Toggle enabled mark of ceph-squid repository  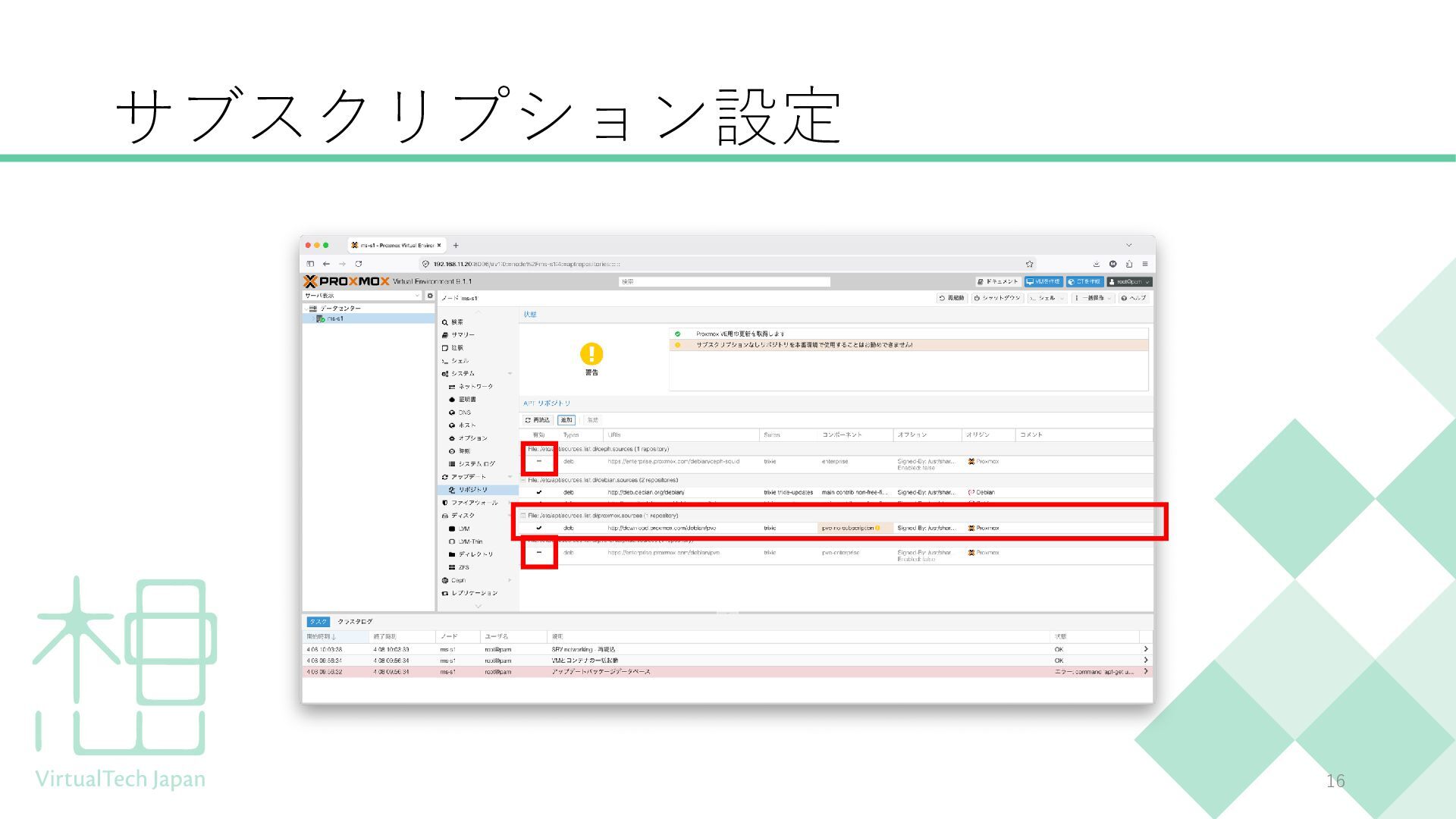(539, 461)
